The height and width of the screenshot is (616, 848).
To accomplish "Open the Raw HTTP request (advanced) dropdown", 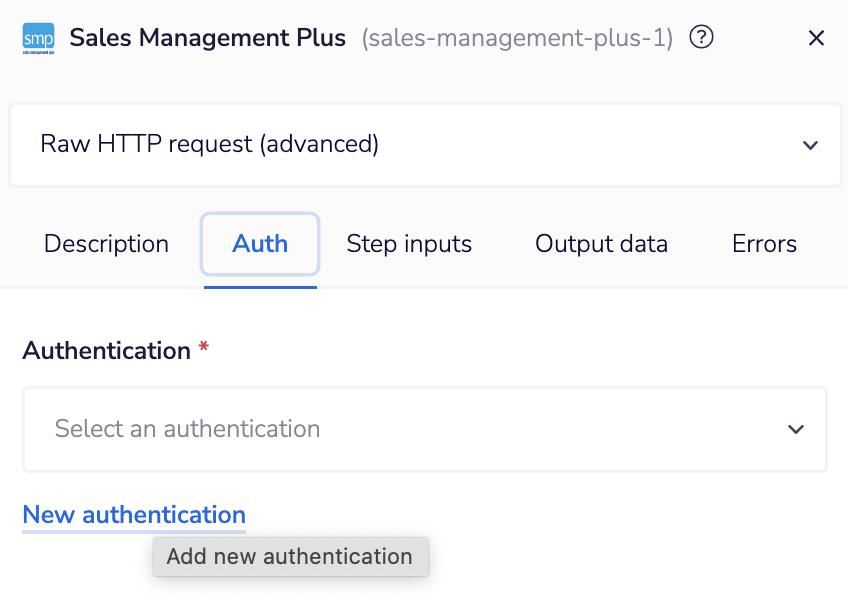I will [424, 144].
